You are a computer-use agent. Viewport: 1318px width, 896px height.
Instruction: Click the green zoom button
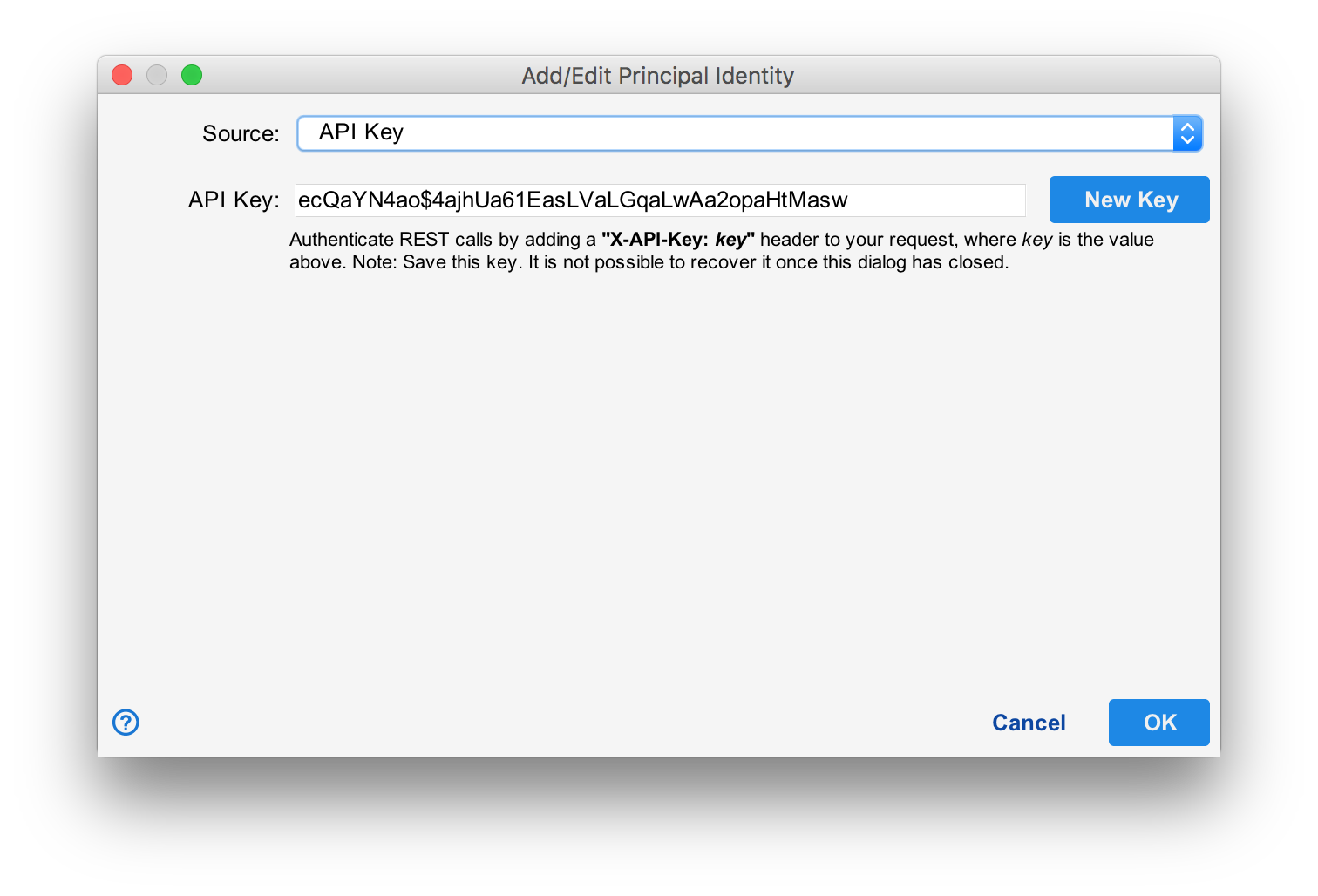click(191, 75)
